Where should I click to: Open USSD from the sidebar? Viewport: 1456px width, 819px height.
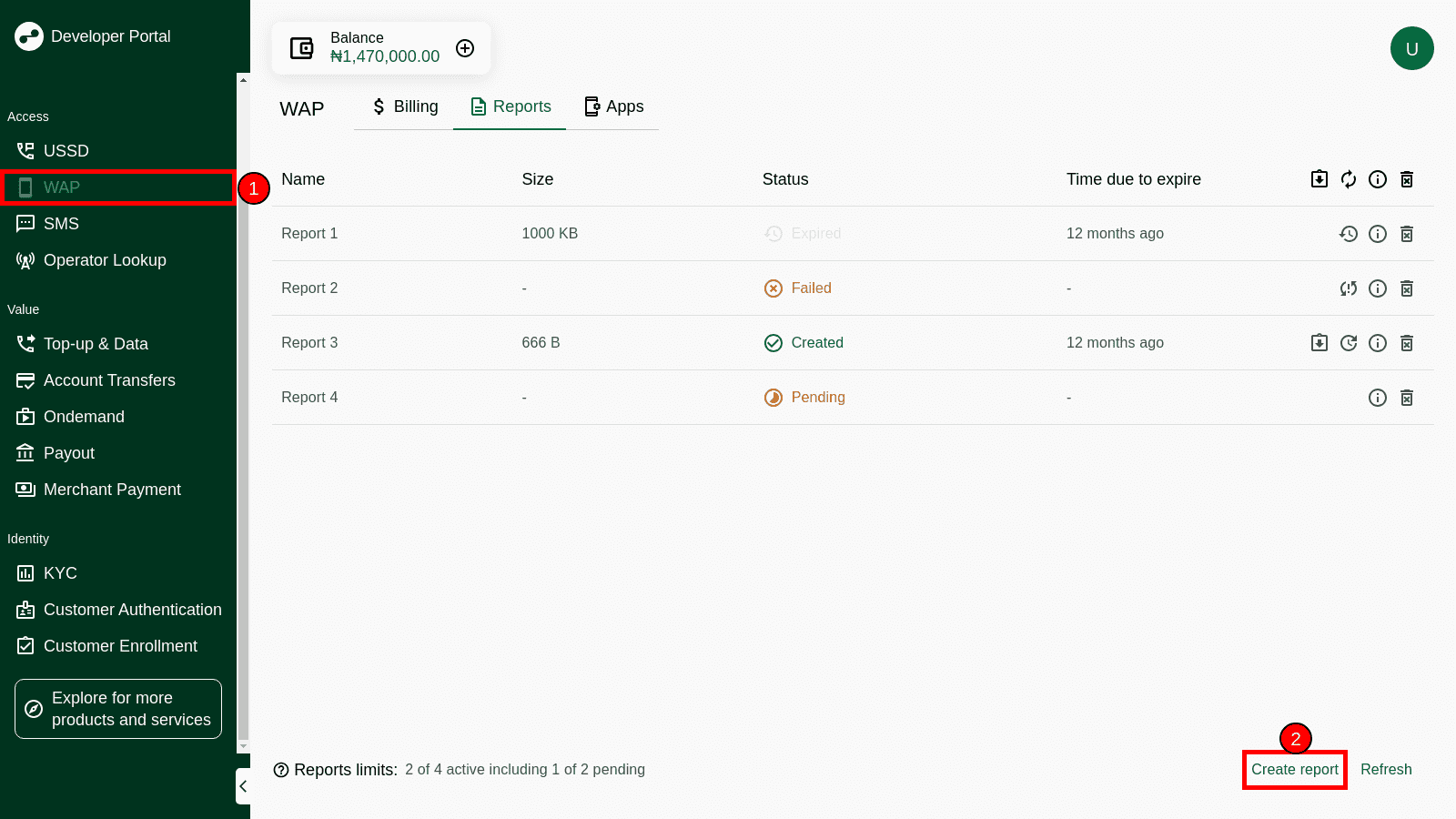[66, 151]
